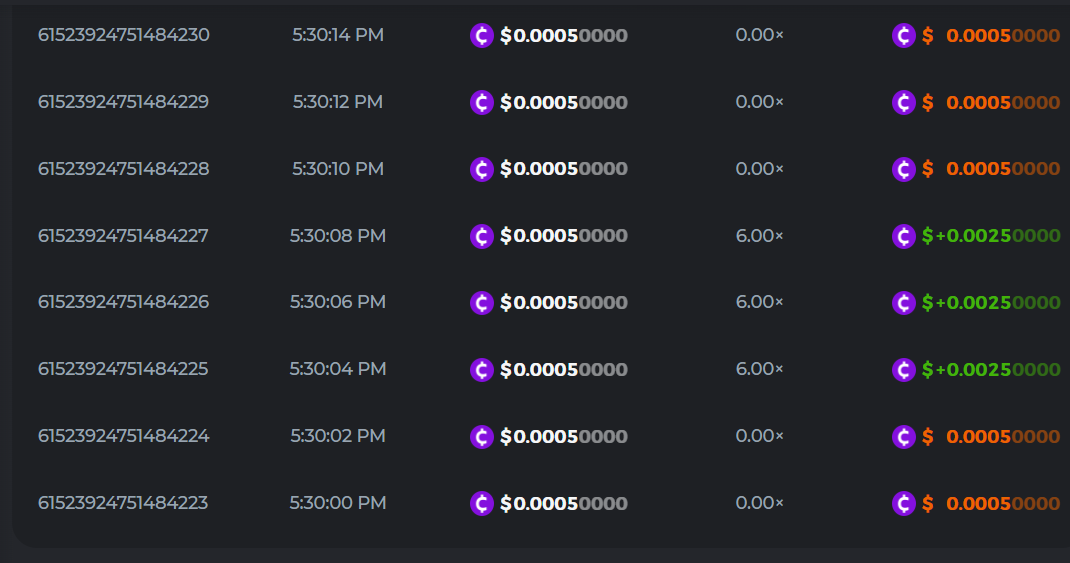Select bet ID 61523924751484228
1070x563 pixels.
(124, 169)
